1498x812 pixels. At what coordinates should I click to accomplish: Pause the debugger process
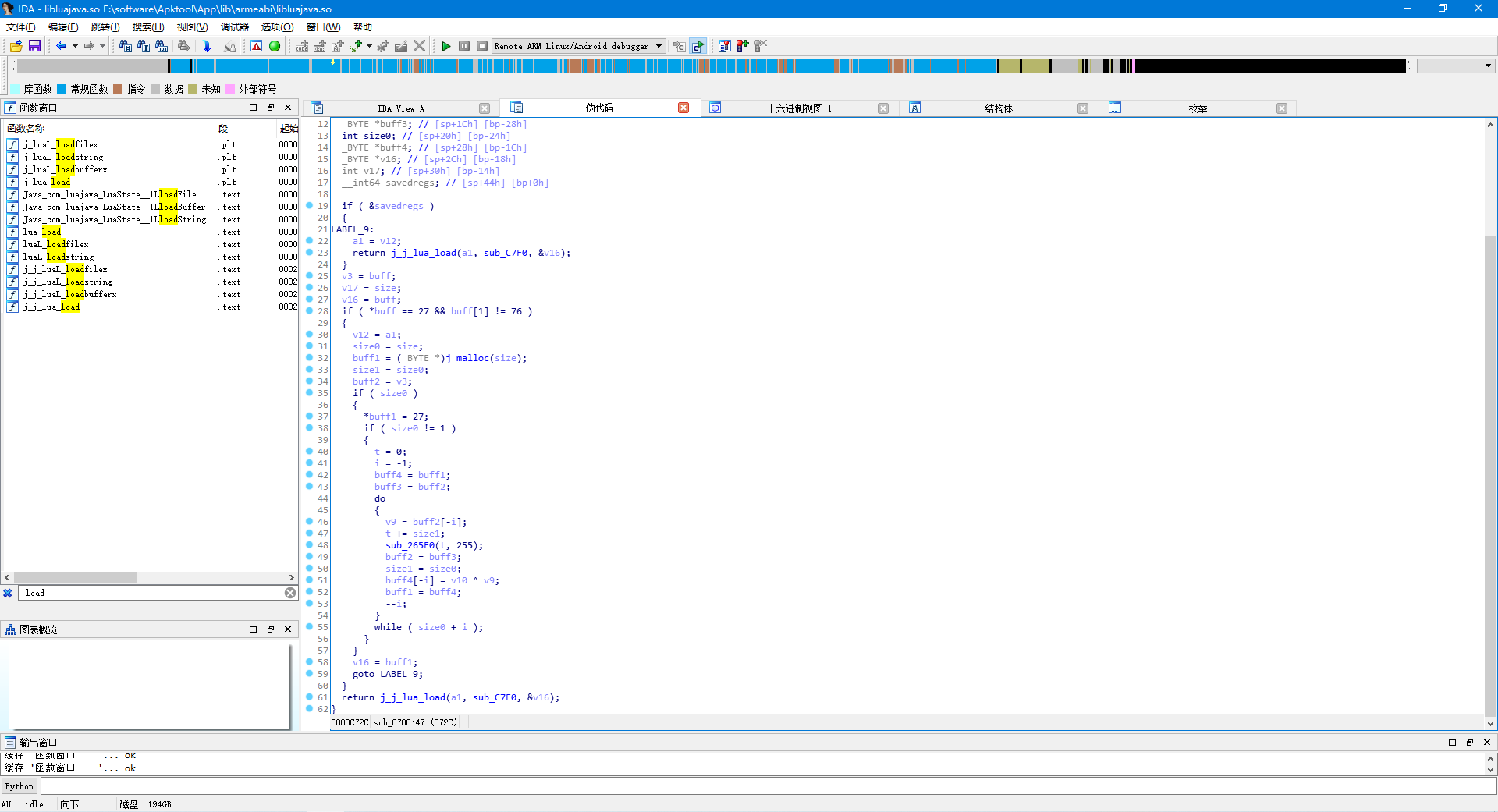464,46
